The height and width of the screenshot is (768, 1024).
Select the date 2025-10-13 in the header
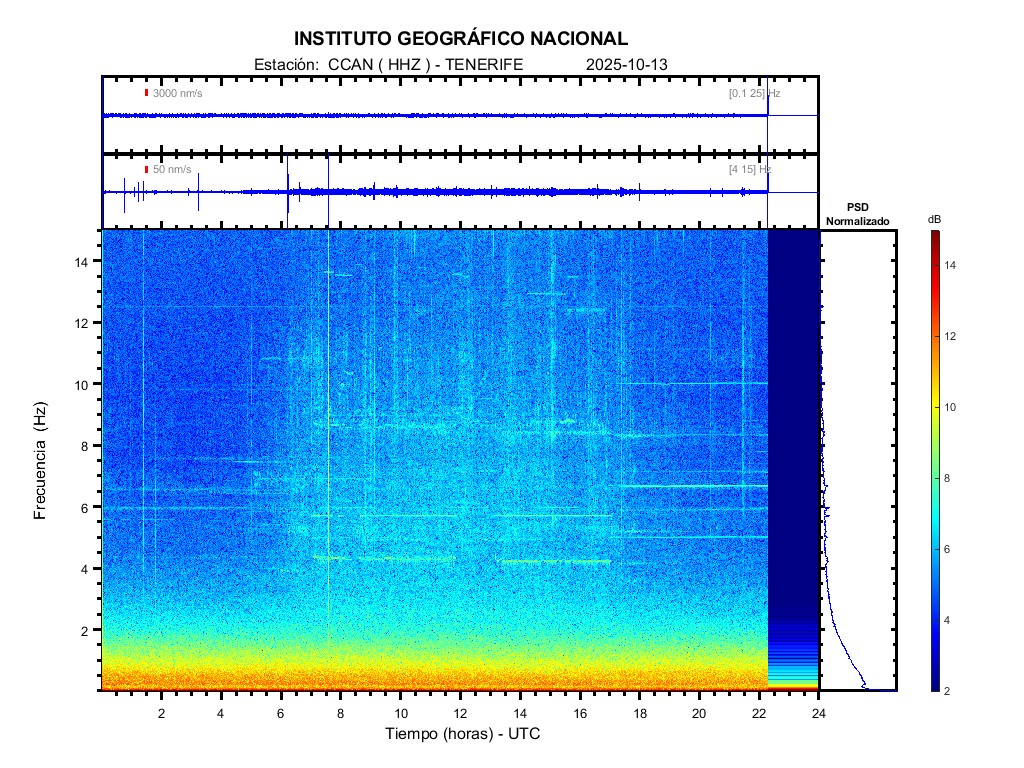click(627, 64)
